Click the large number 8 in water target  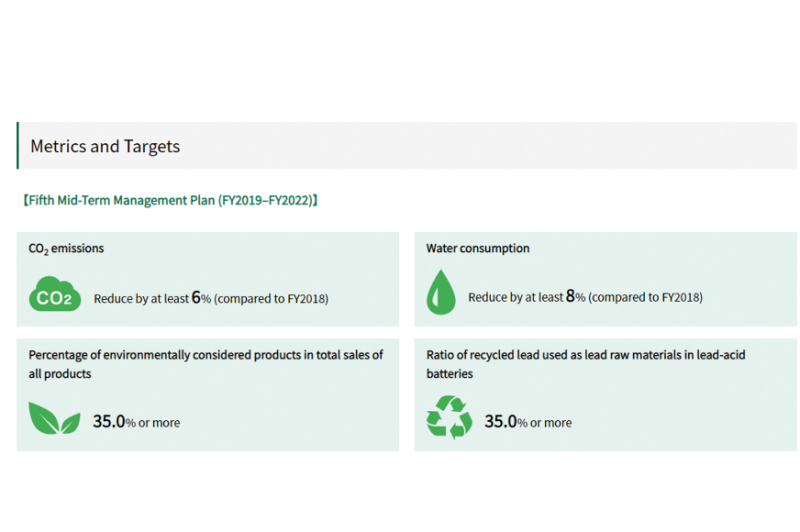click(x=570, y=296)
